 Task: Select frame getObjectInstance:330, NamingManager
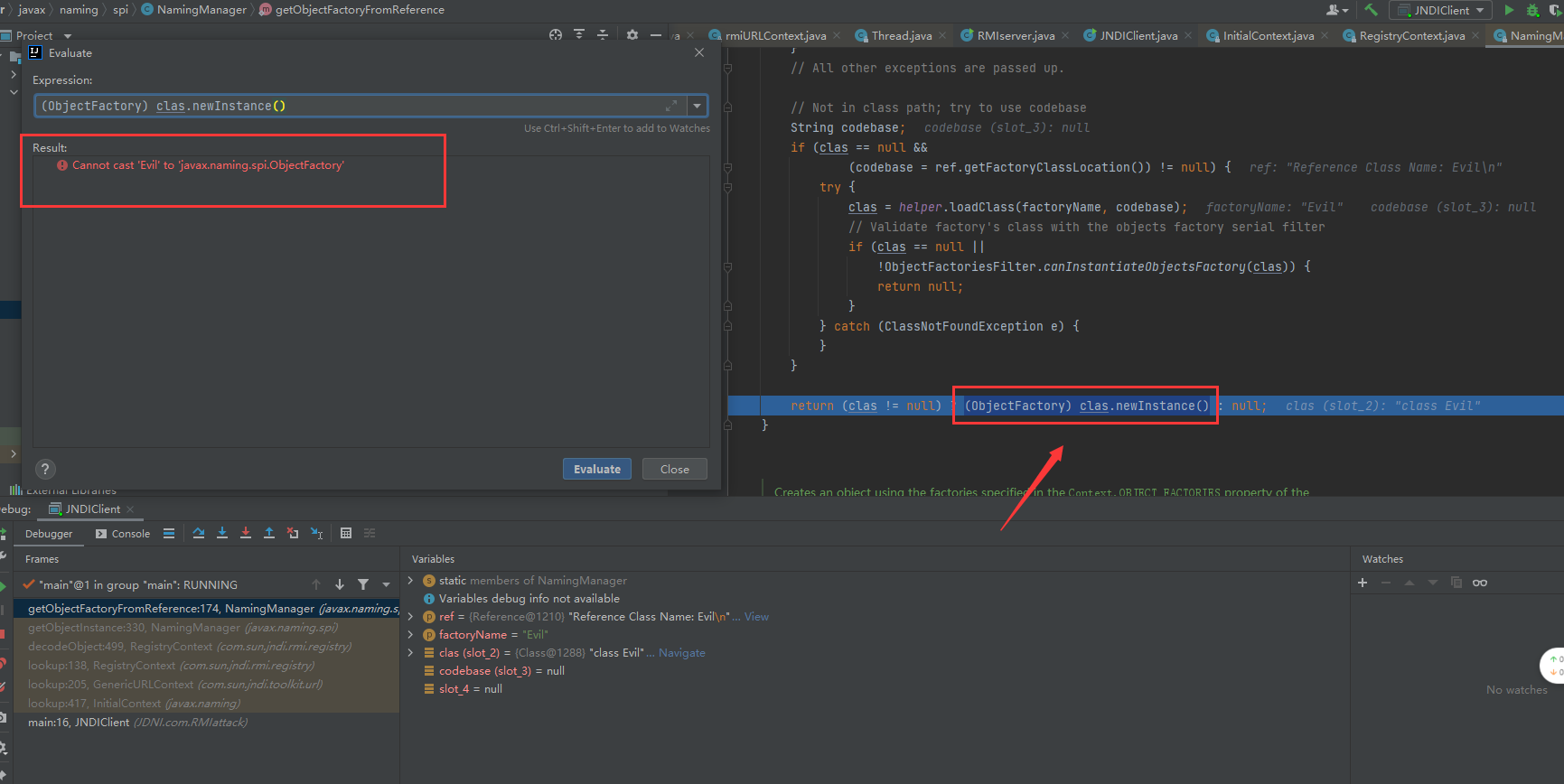(x=207, y=628)
